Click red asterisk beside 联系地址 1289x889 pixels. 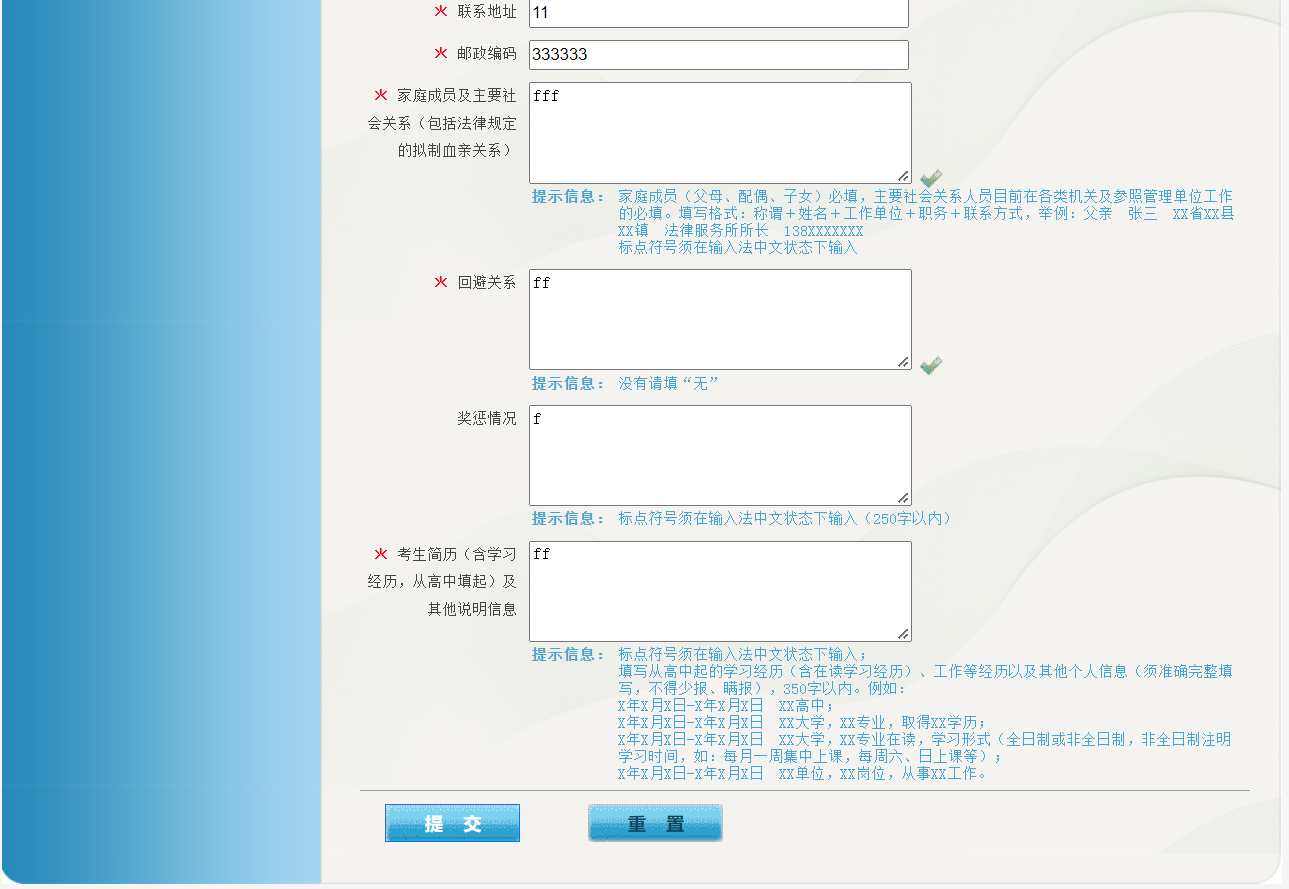tap(441, 11)
